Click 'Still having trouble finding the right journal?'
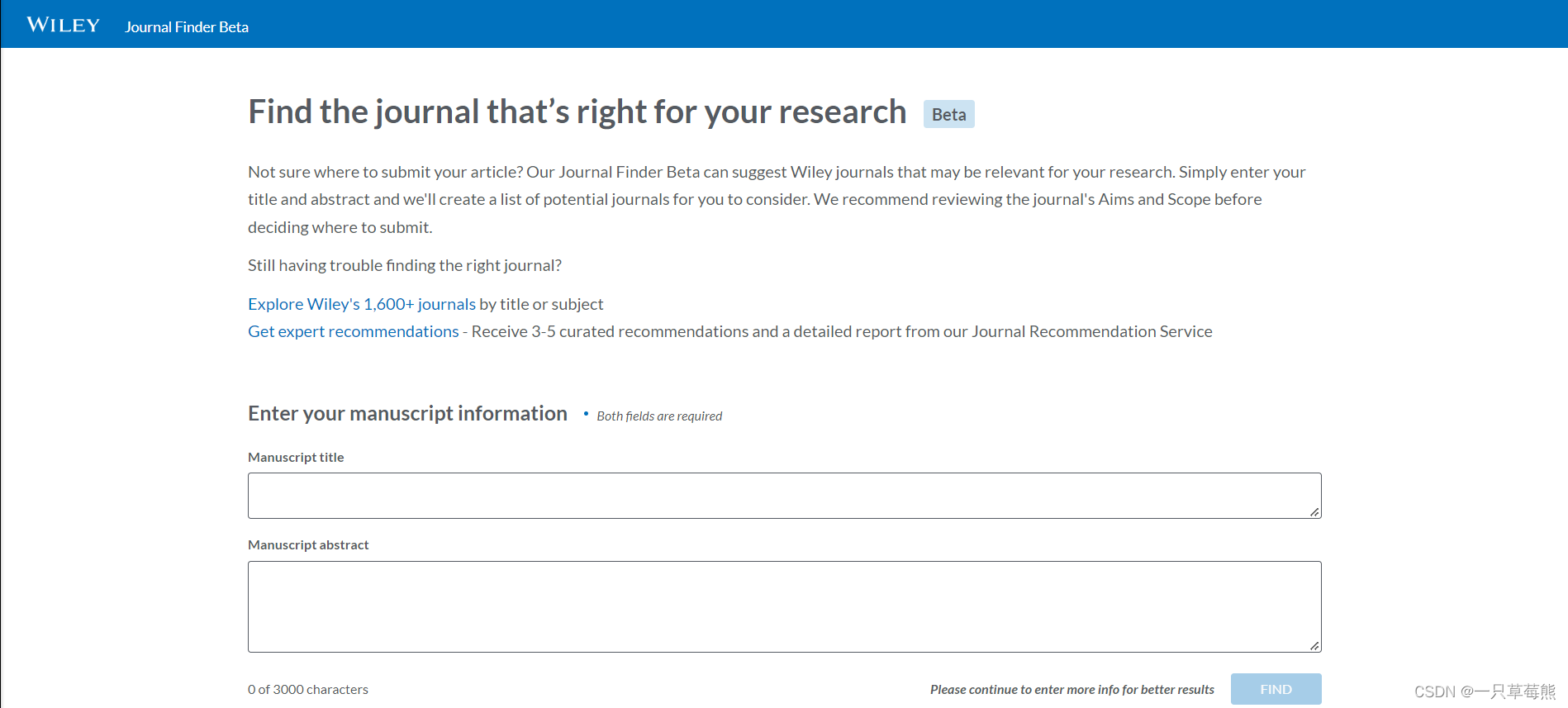Viewport: 1568px width, 708px height. pos(405,265)
